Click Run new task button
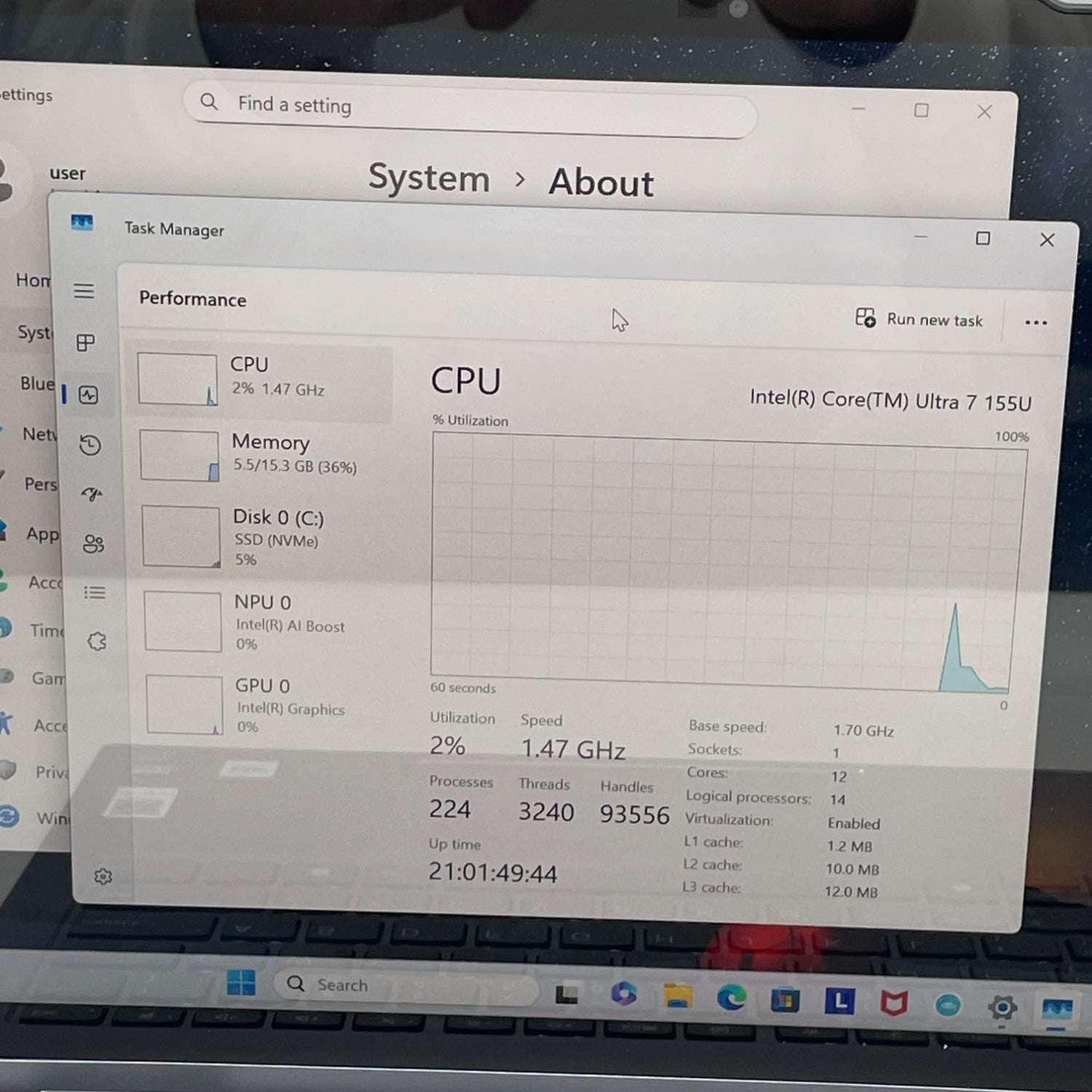 click(x=919, y=320)
